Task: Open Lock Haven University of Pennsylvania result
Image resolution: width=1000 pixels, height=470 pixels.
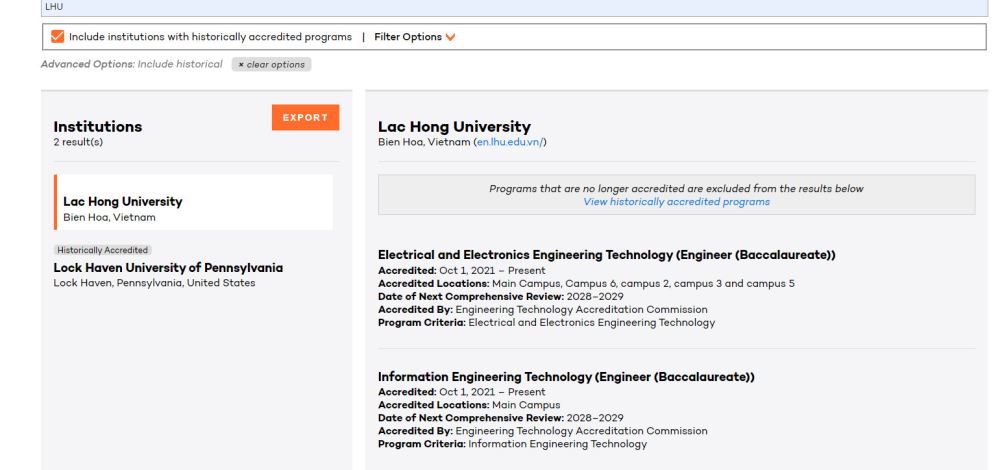Action: [168, 267]
